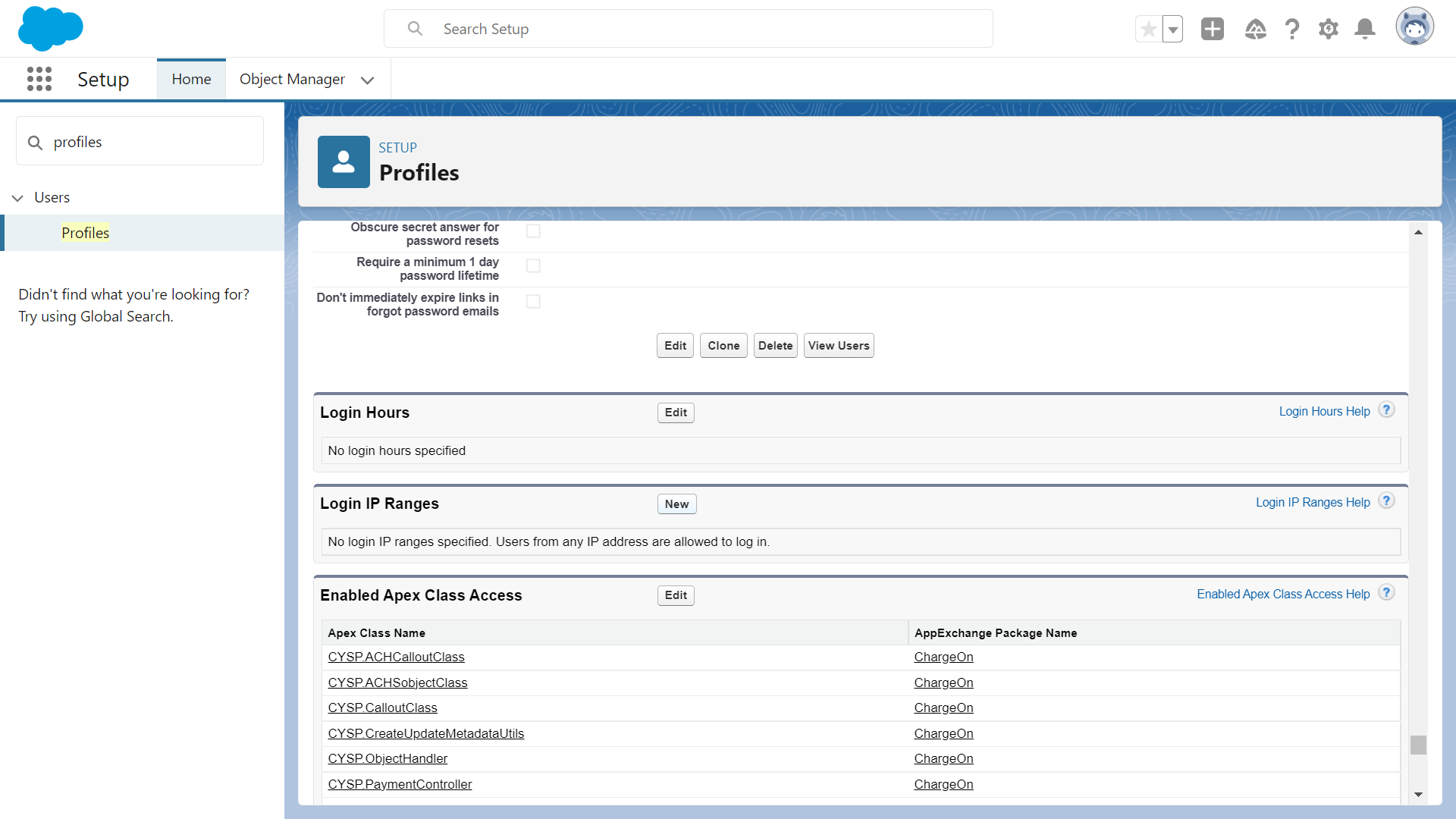Open the notifications bell
The image size is (1456, 819).
pos(1365,29)
